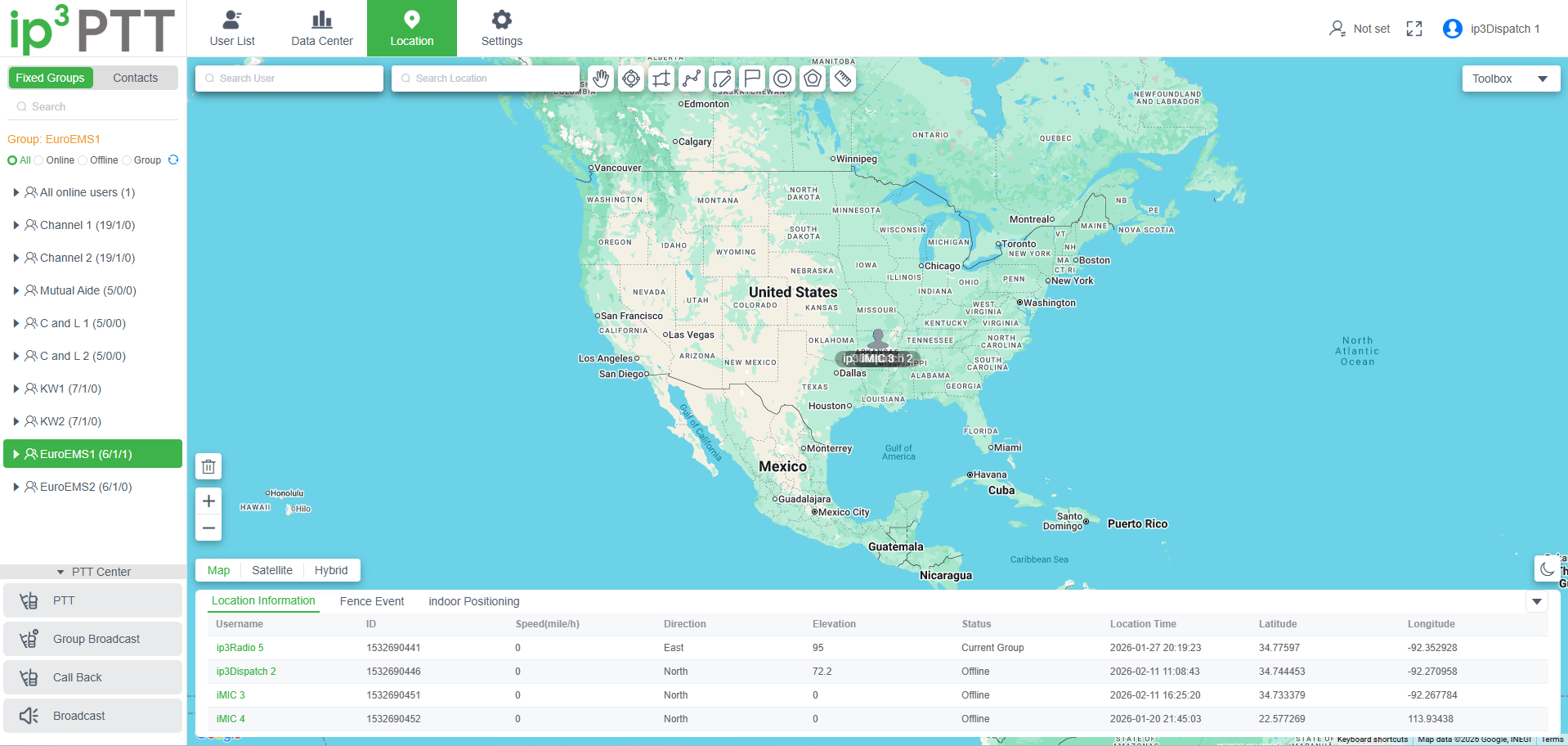The width and height of the screenshot is (1568, 746).
Task: Expand EuroEMS2 group arrow
Action: [16, 487]
